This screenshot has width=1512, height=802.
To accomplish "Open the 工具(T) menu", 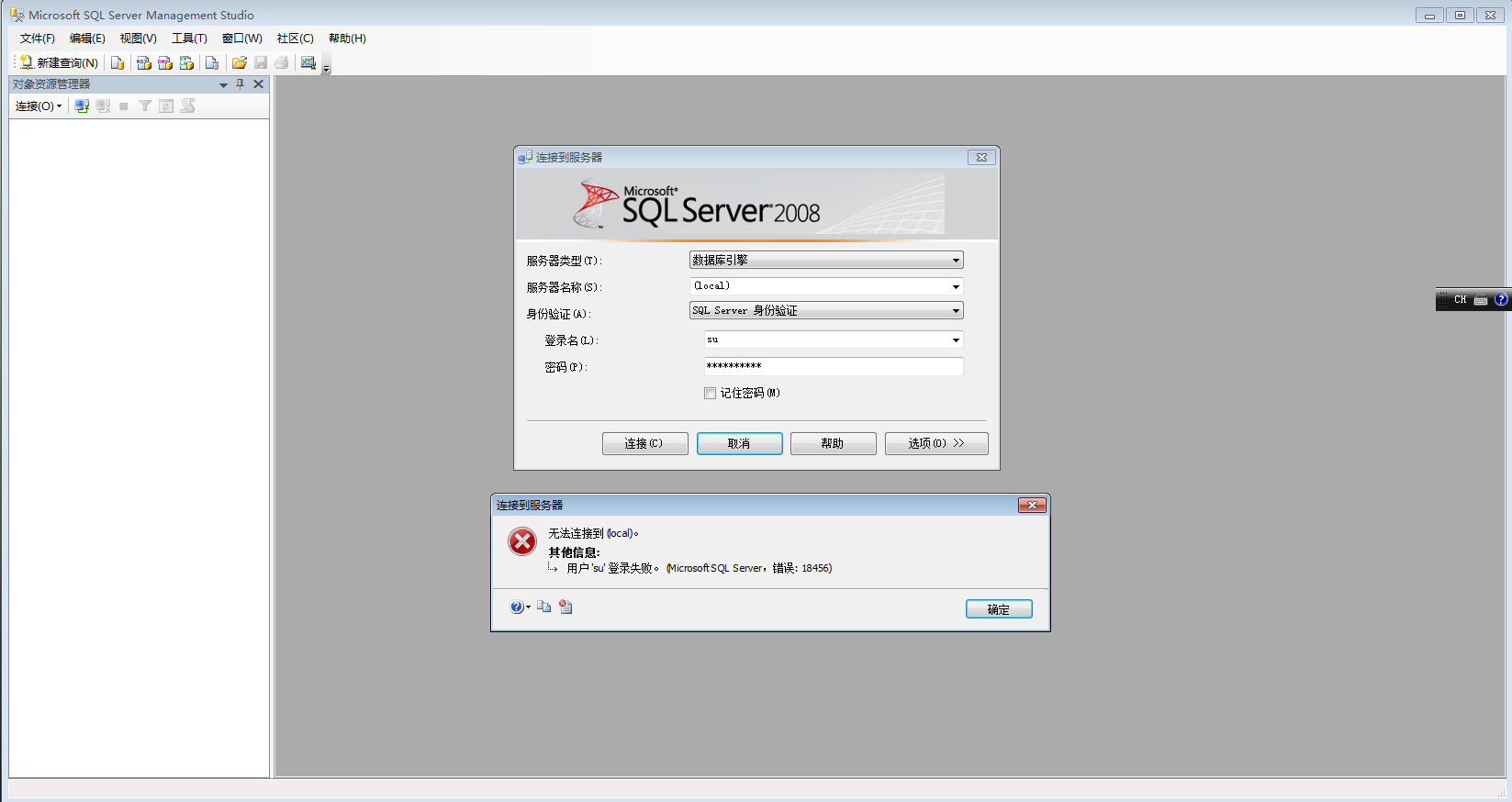I will tap(189, 39).
